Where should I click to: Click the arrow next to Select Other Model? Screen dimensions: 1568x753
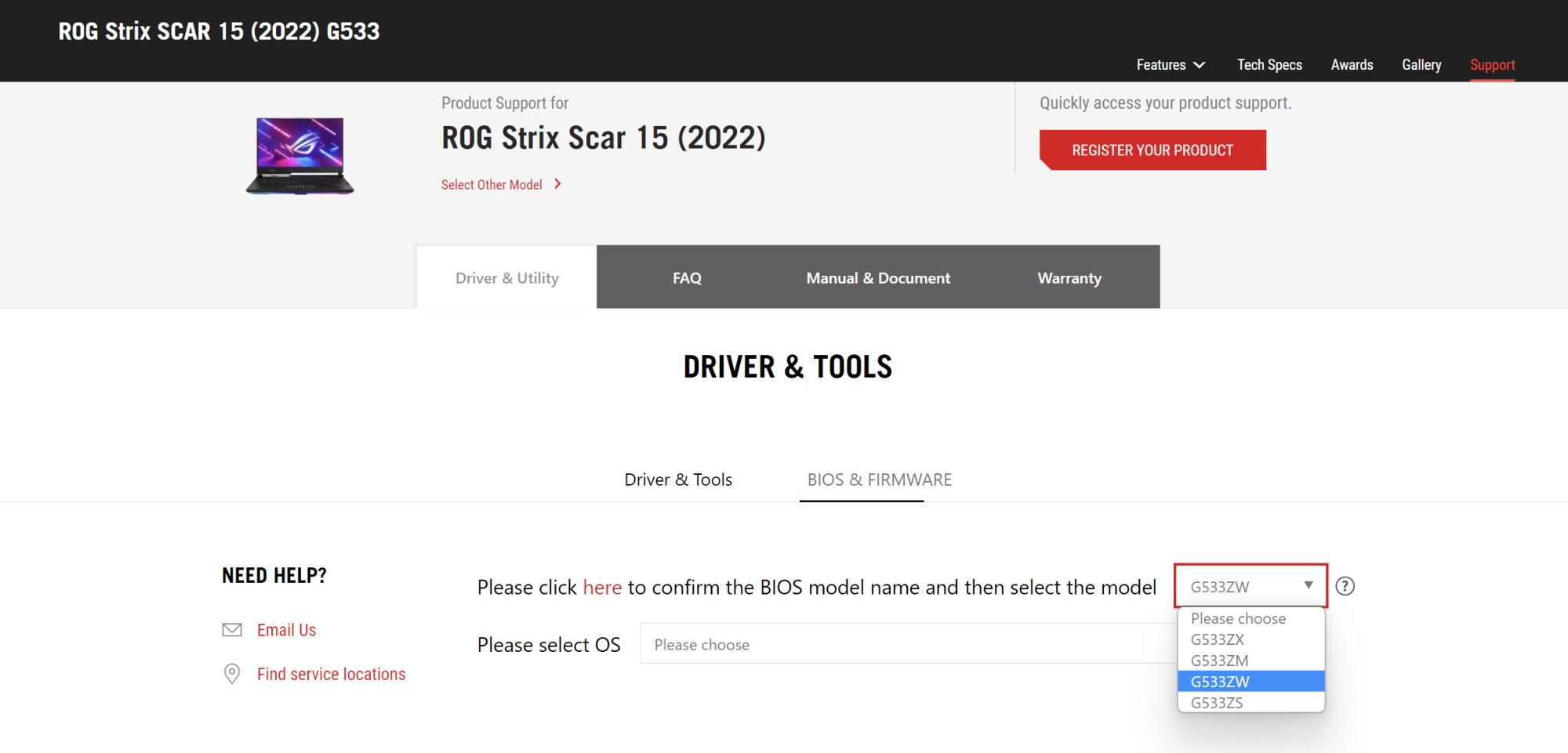pyautogui.click(x=557, y=184)
